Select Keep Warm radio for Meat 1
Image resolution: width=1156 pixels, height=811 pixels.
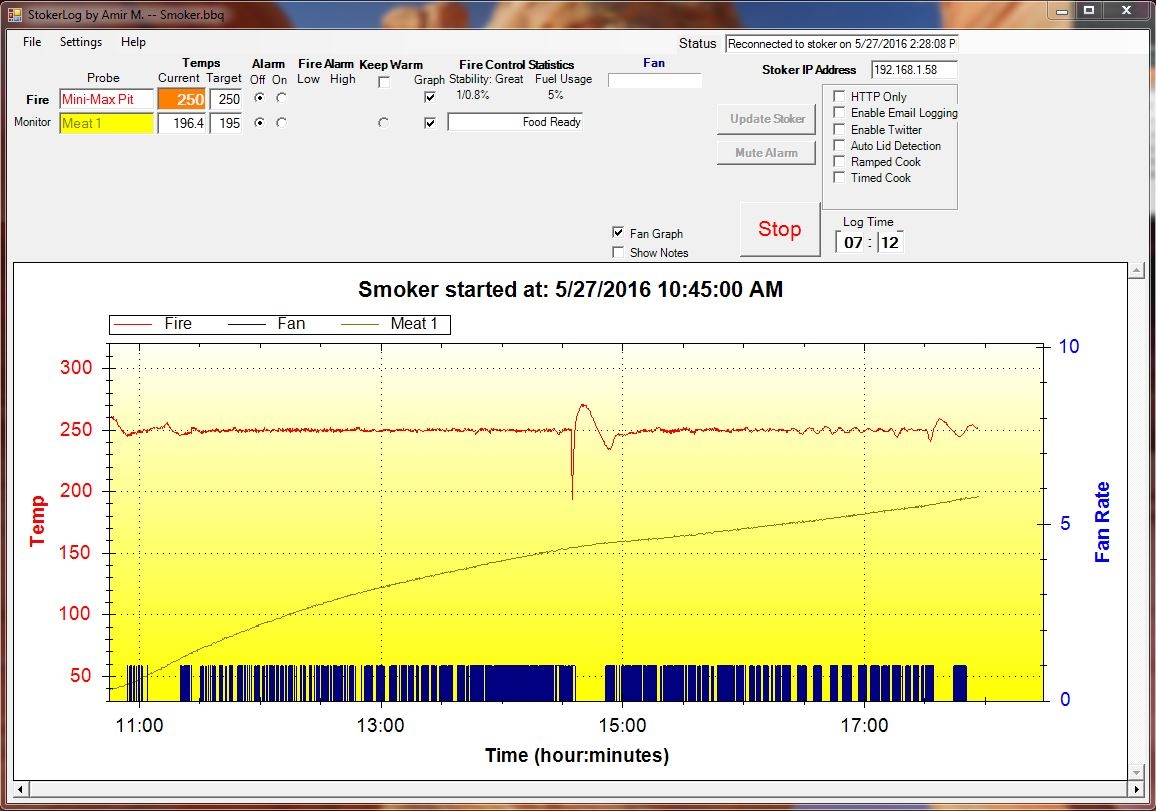(x=383, y=122)
